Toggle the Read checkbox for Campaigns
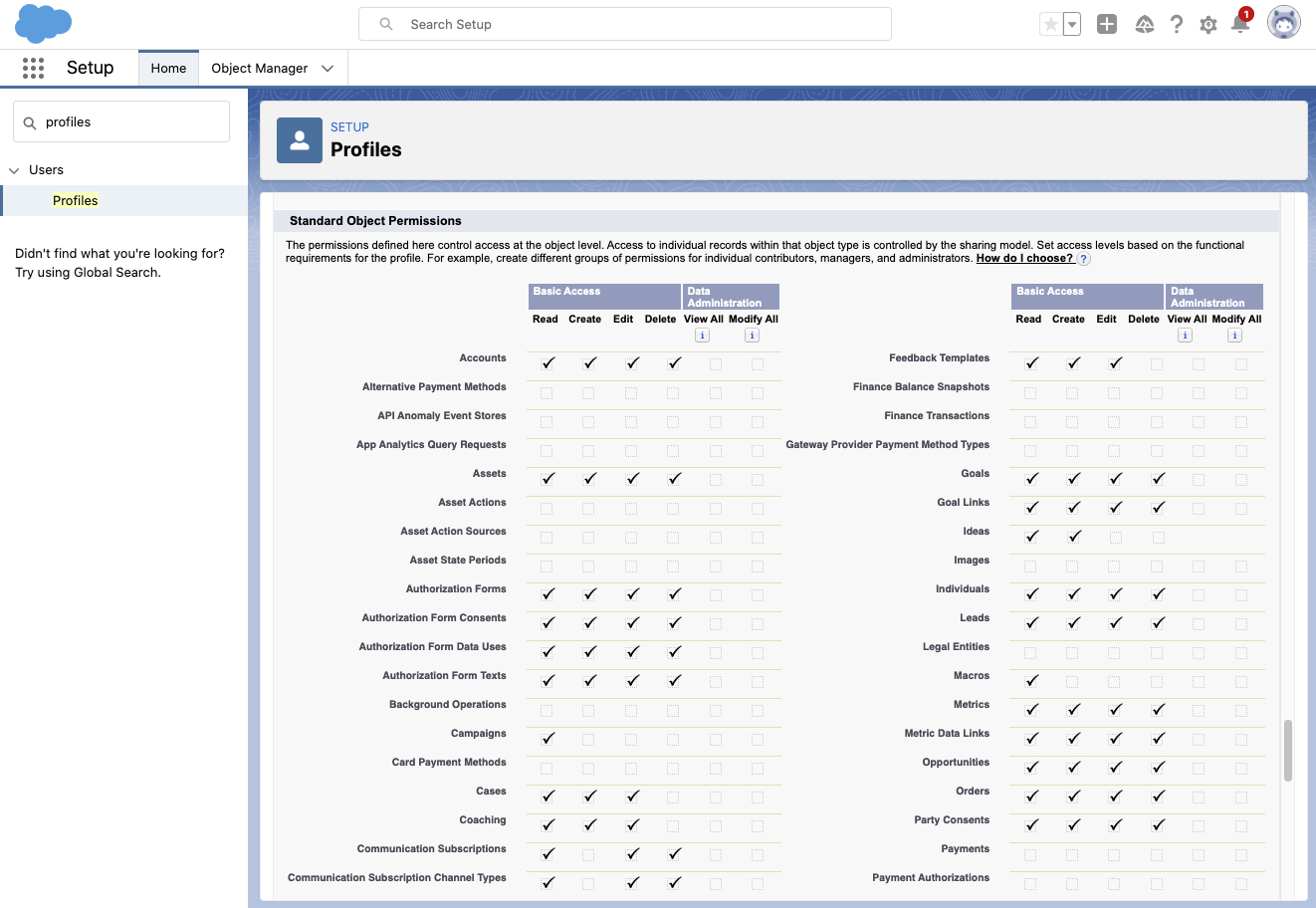This screenshot has width=1316, height=908. (x=547, y=739)
